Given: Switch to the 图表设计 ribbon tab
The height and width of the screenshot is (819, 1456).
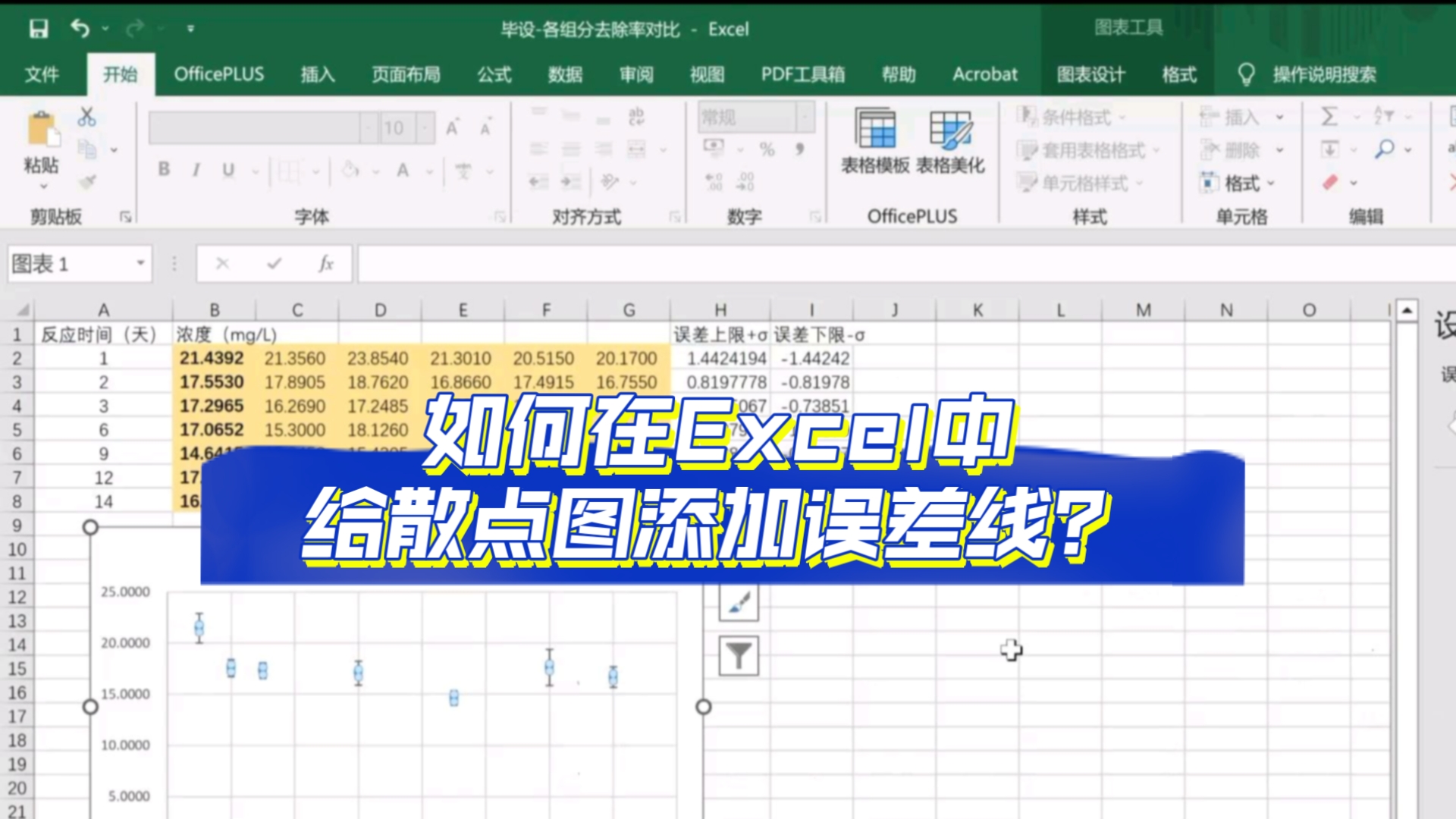Looking at the screenshot, I should (1090, 74).
